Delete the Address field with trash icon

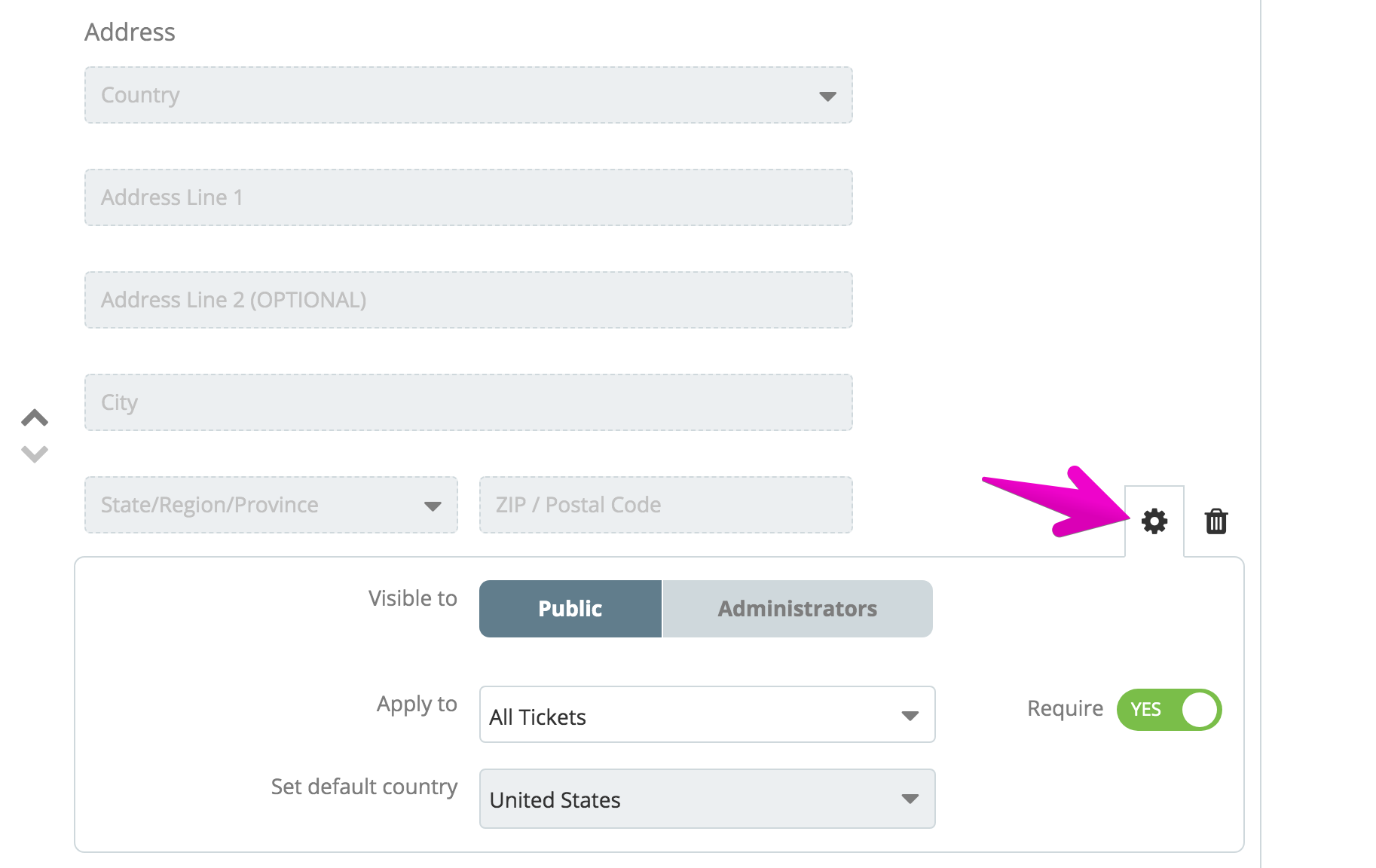point(1215,521)
